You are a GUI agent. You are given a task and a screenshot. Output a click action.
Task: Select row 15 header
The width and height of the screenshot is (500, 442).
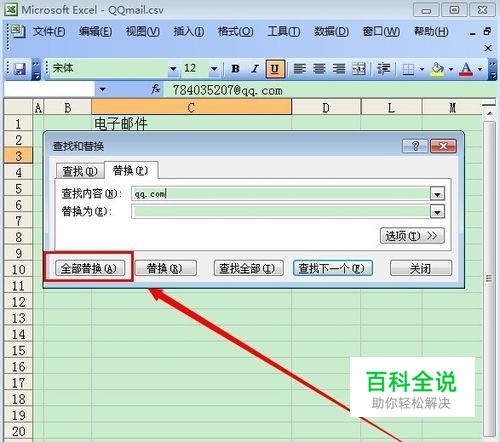[18, 350]
